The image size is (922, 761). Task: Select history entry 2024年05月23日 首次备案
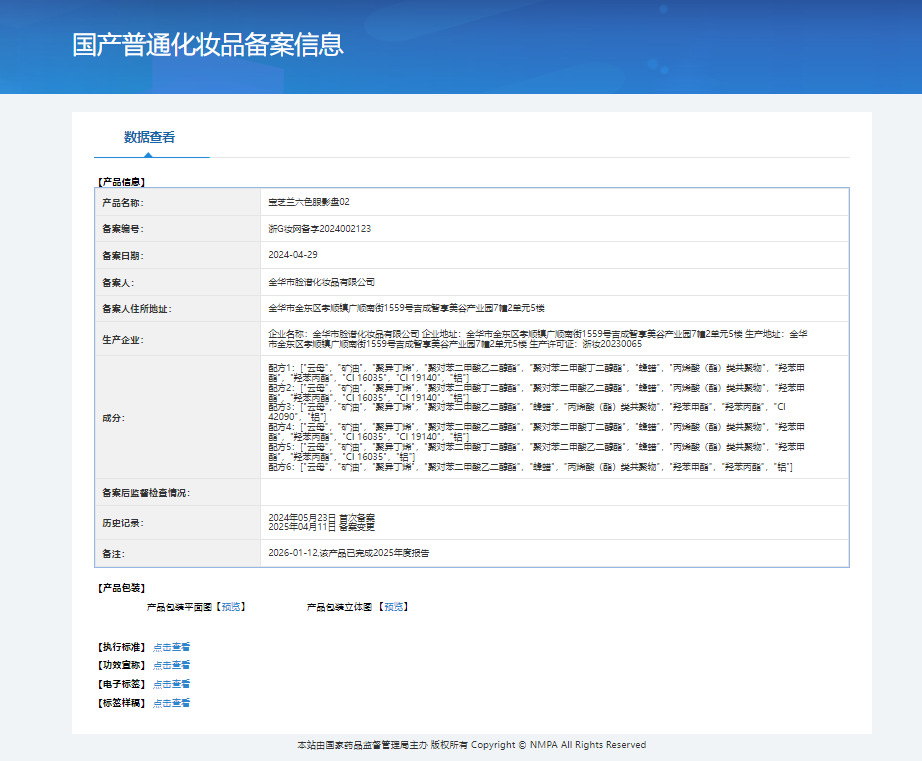click(321, 518)
